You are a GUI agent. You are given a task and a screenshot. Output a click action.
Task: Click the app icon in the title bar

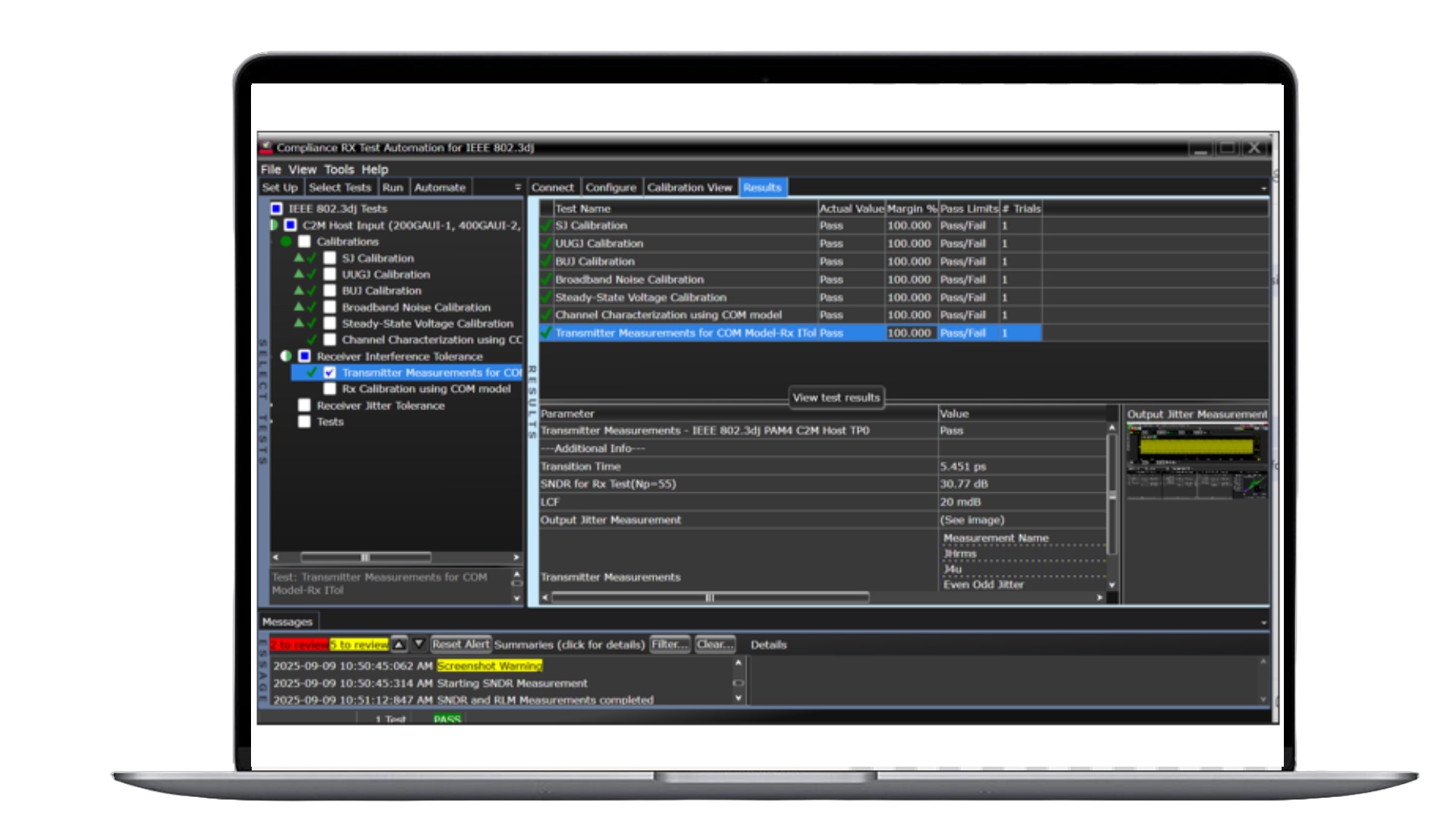pyautogui.click(x=267, y=147)
